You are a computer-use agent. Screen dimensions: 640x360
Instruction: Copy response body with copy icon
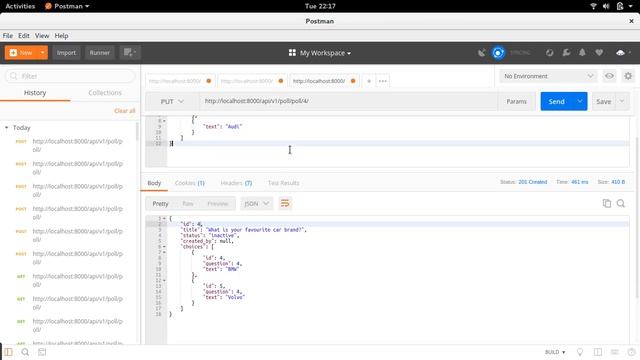[607, 203]
